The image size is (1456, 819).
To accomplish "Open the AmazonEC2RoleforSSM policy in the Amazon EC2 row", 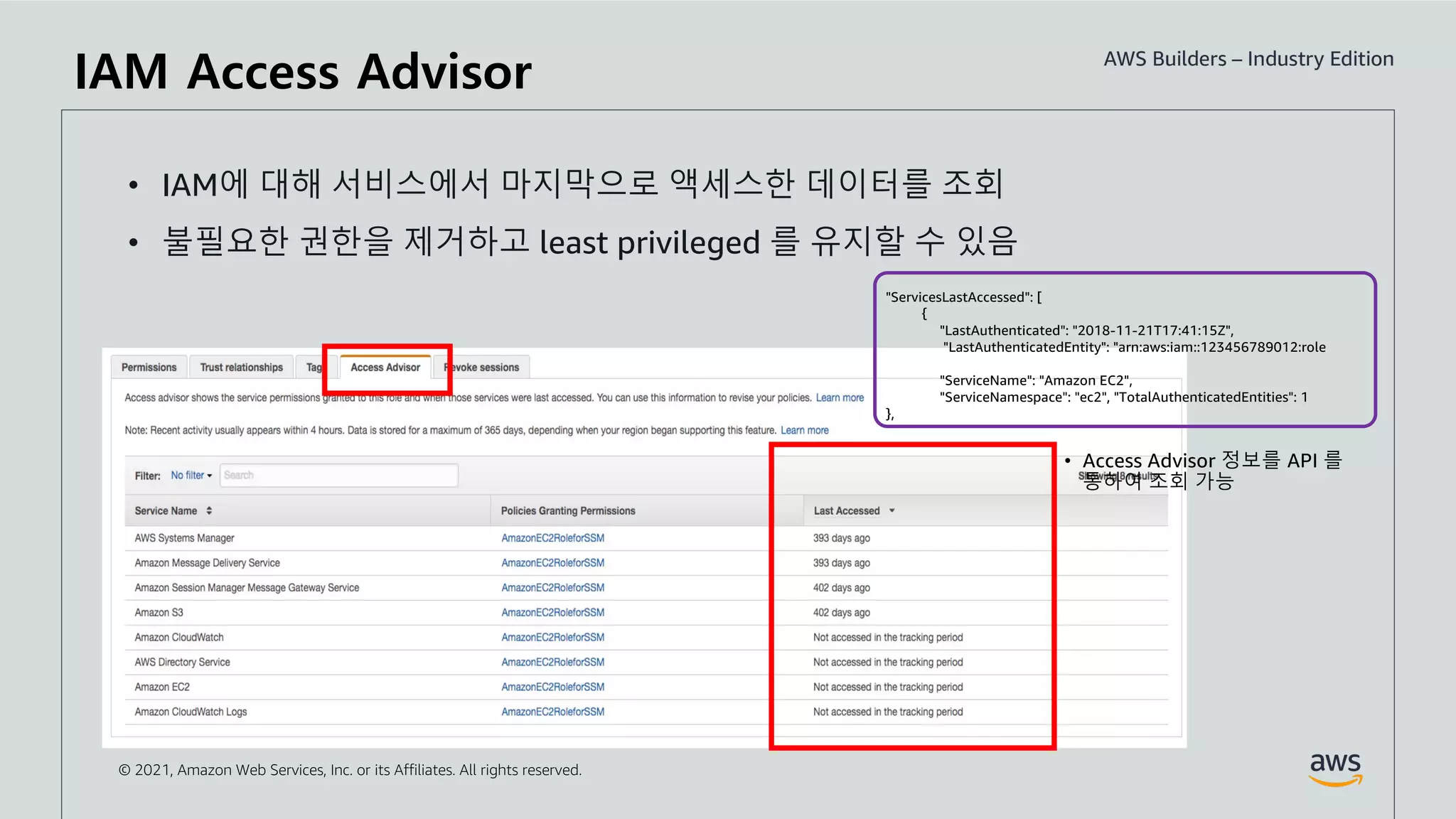I will point(553,687).
